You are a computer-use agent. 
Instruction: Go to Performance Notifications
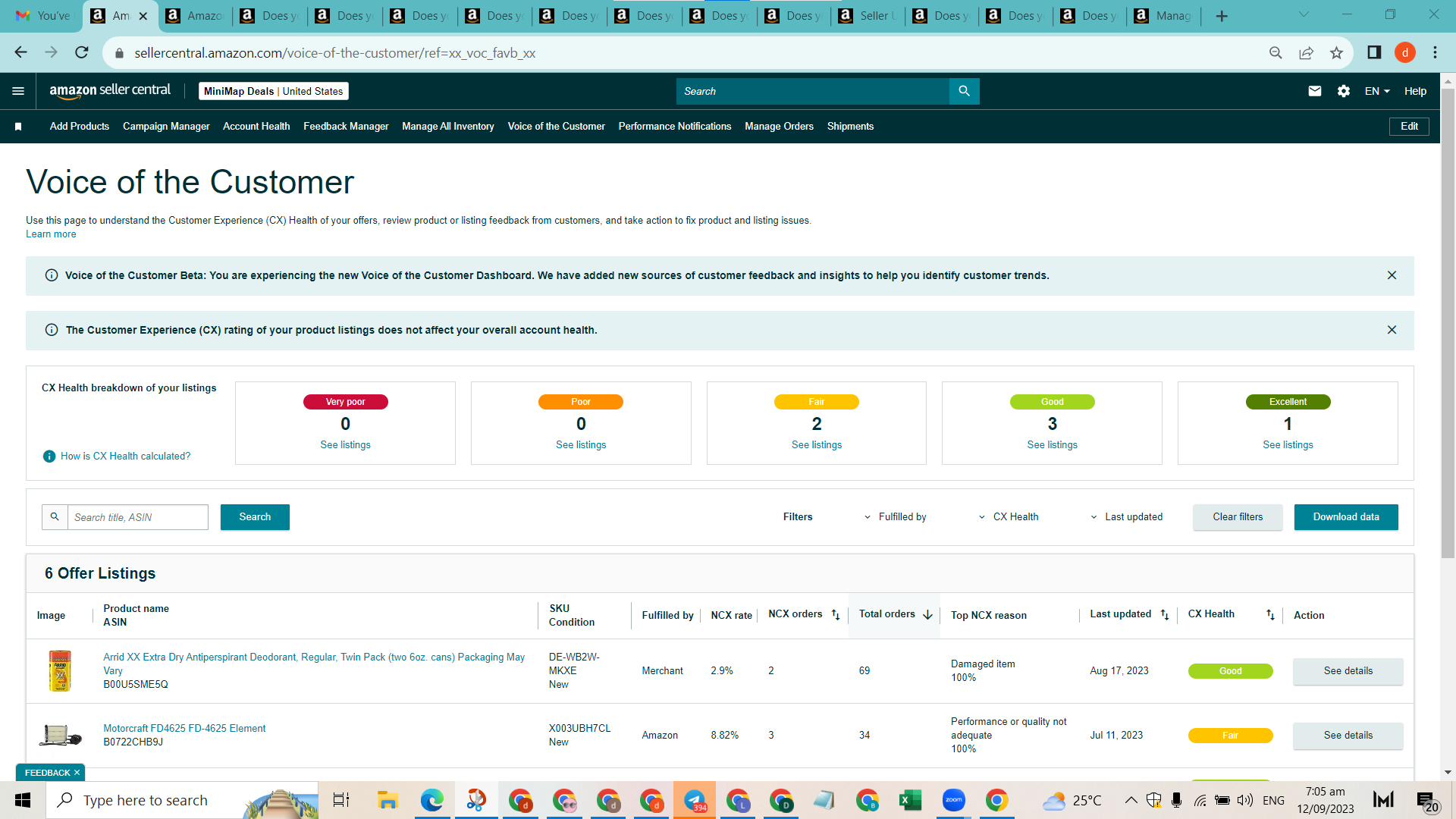point(675,127)
